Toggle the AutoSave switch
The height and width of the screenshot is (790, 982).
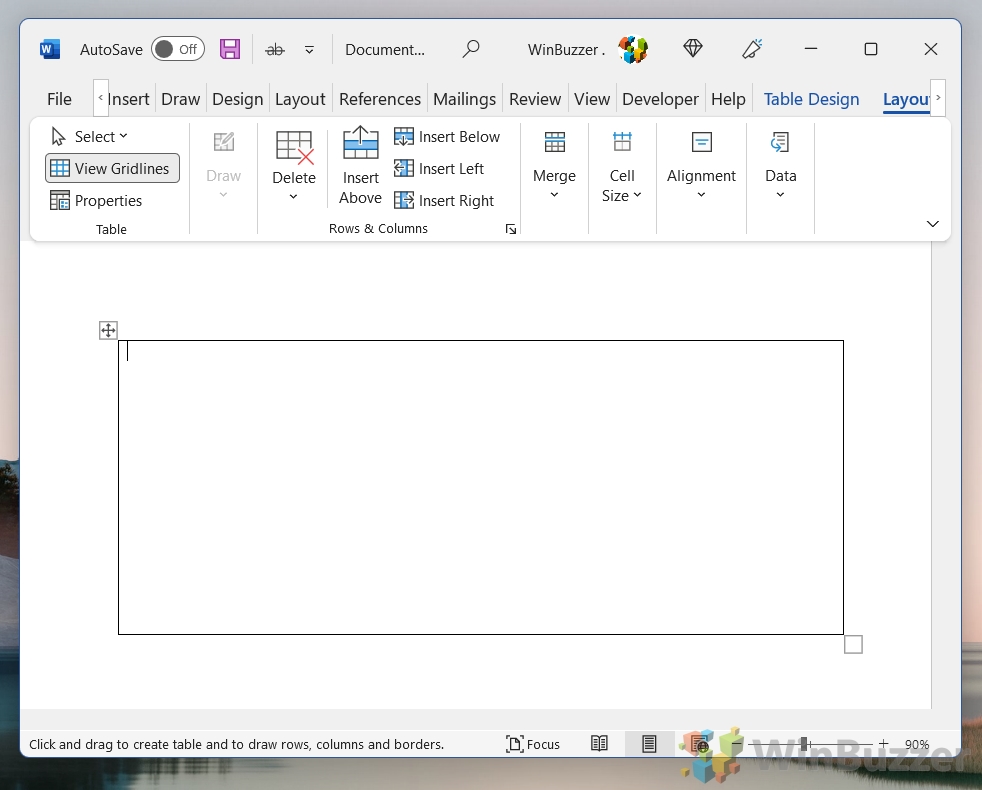point(178,49)
